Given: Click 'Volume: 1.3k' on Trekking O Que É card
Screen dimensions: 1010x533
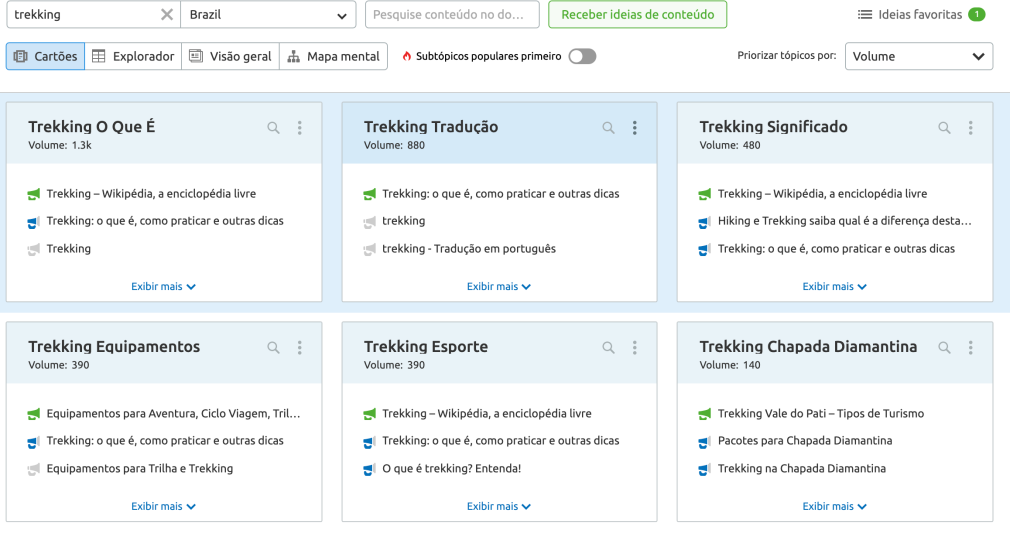Looking at the screenshot, I should click(60, 145).
